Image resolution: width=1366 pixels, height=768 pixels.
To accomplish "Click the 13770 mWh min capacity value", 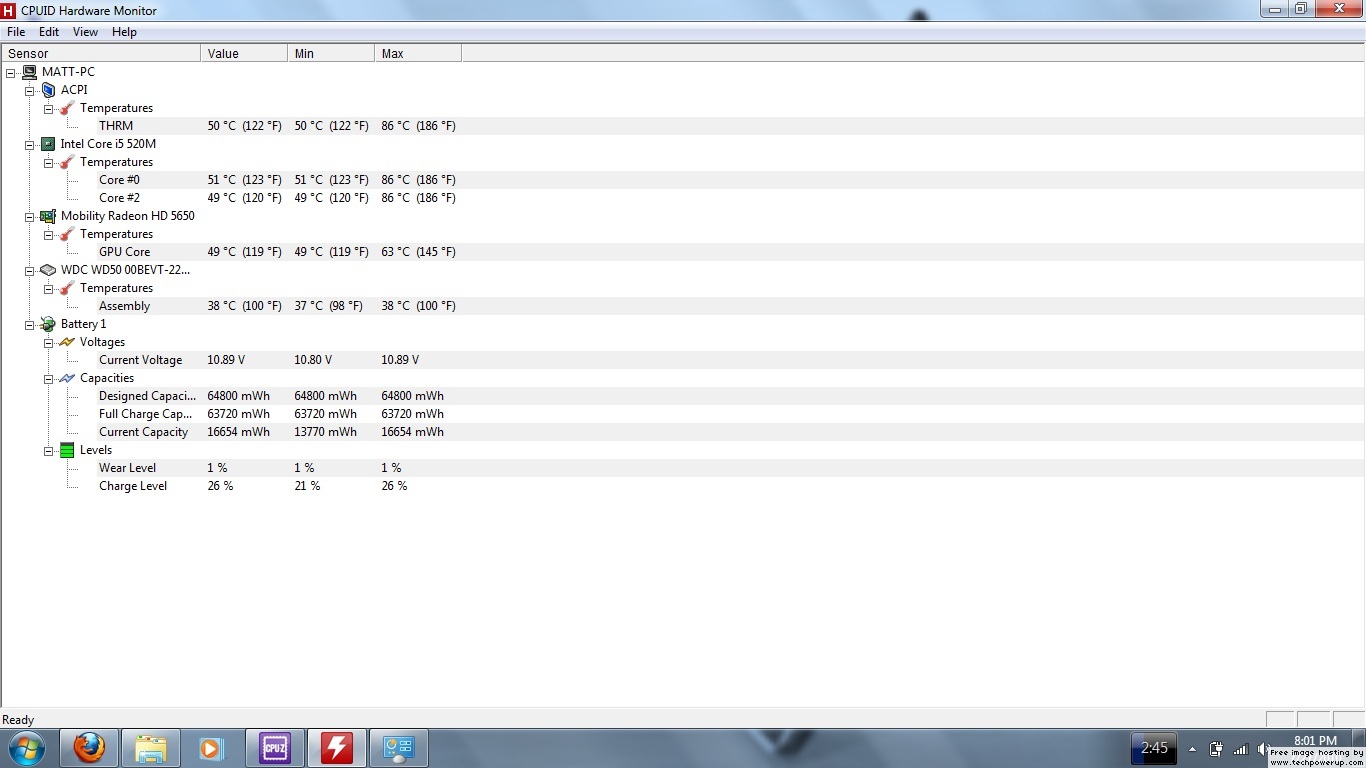I will coord(325,432).
